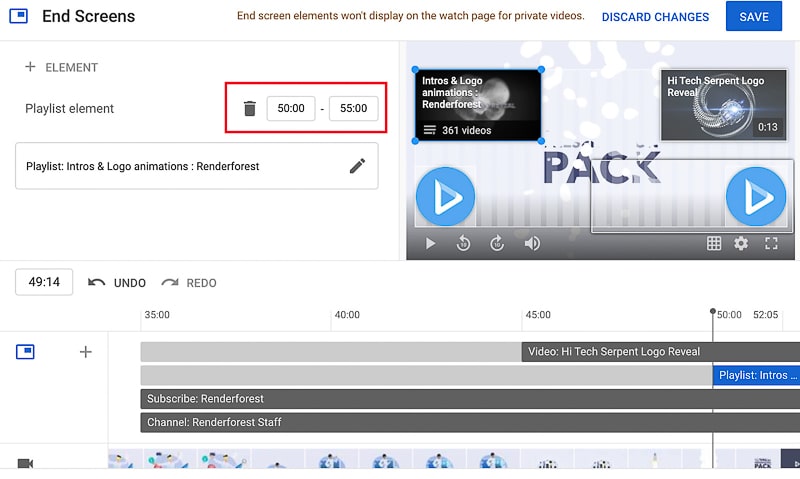This screenshot has width=800, height=479.
Task: Edit the 50:00 start time field
Action: pos(291,108)
